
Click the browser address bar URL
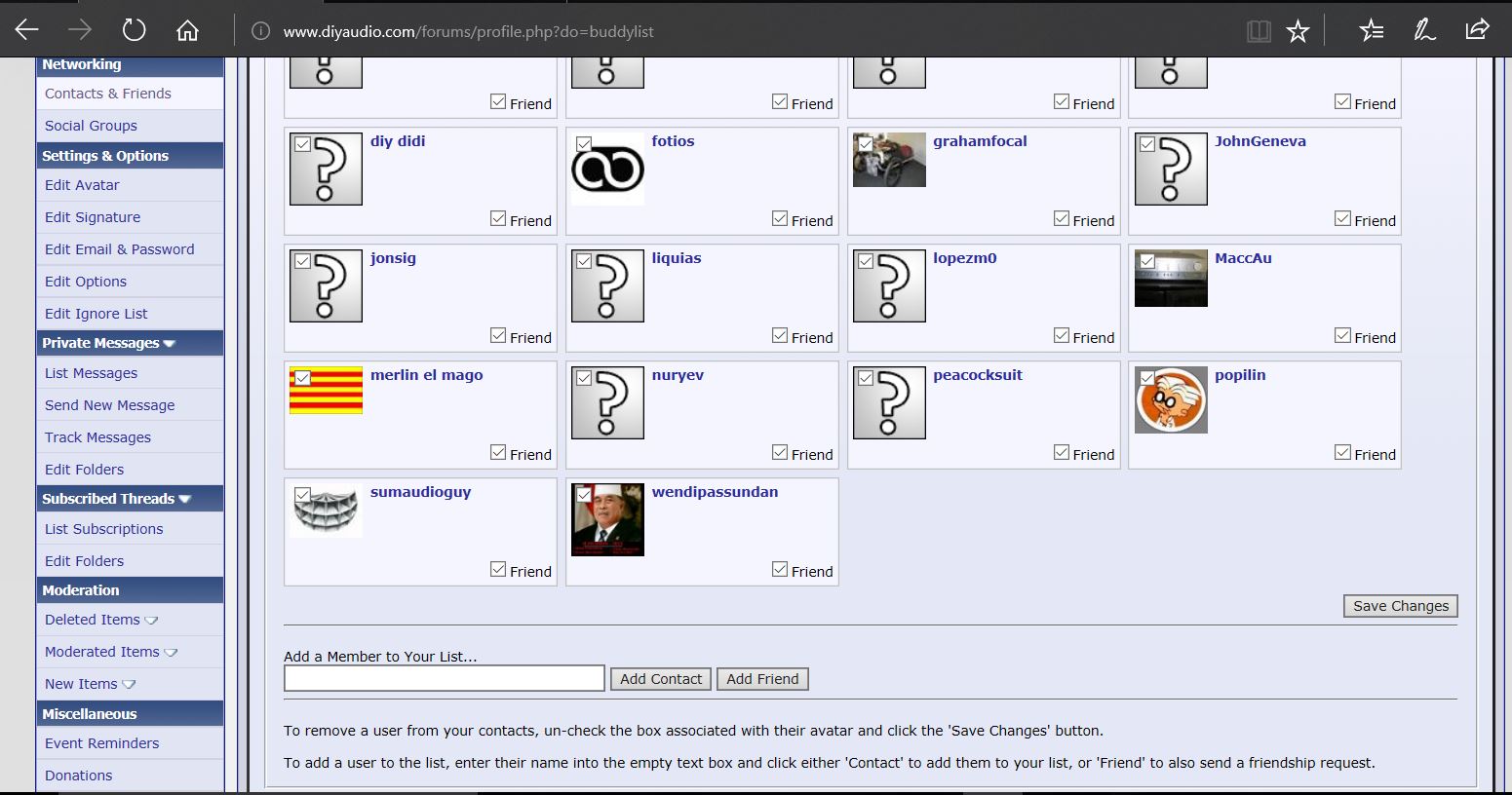pos(468,31)
